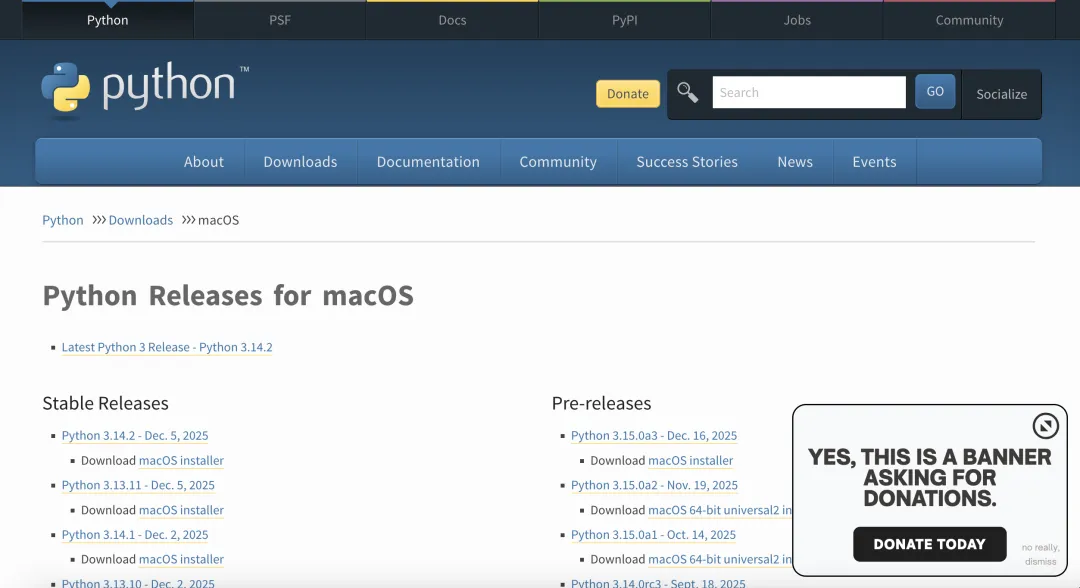1080x588 pixels.
Task: Open Python 3.14.1 - Dec. 2, 2025 link
Action: pos(135,535)
